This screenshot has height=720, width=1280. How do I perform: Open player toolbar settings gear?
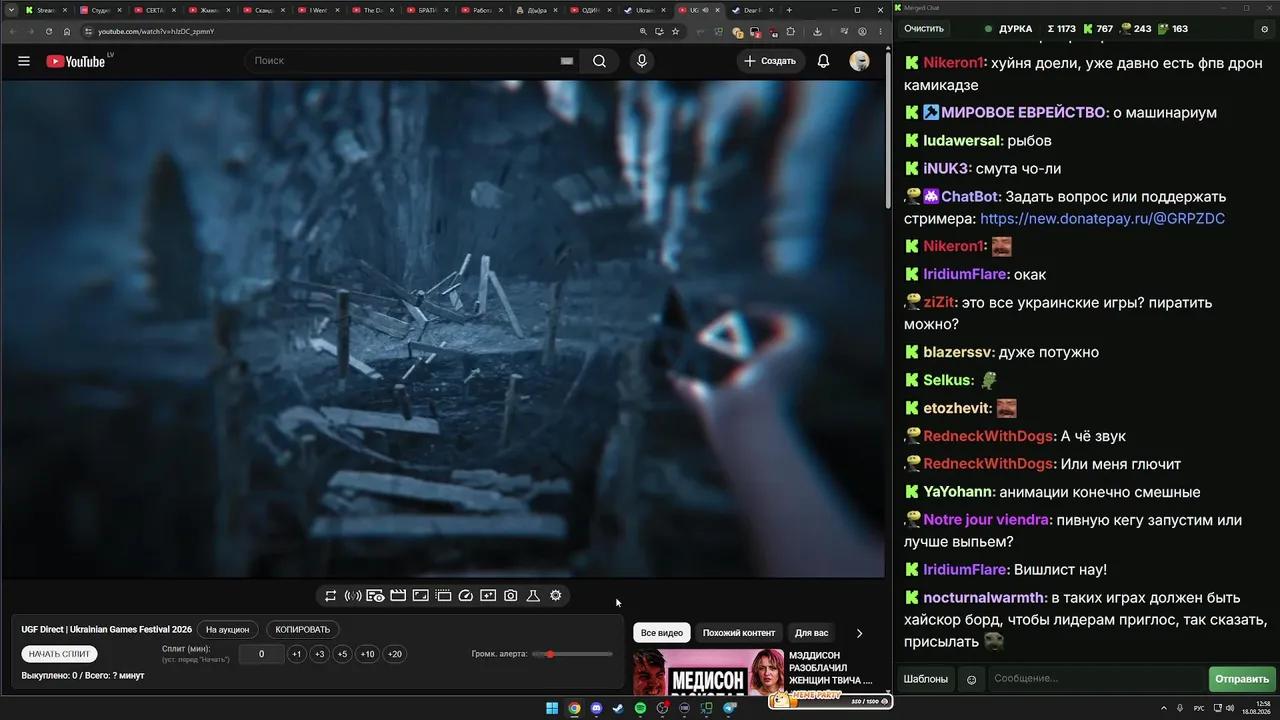(556, 596)
